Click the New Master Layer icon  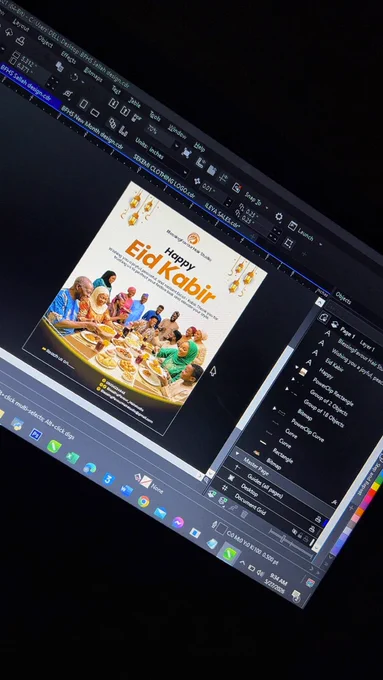pos(222,500)
